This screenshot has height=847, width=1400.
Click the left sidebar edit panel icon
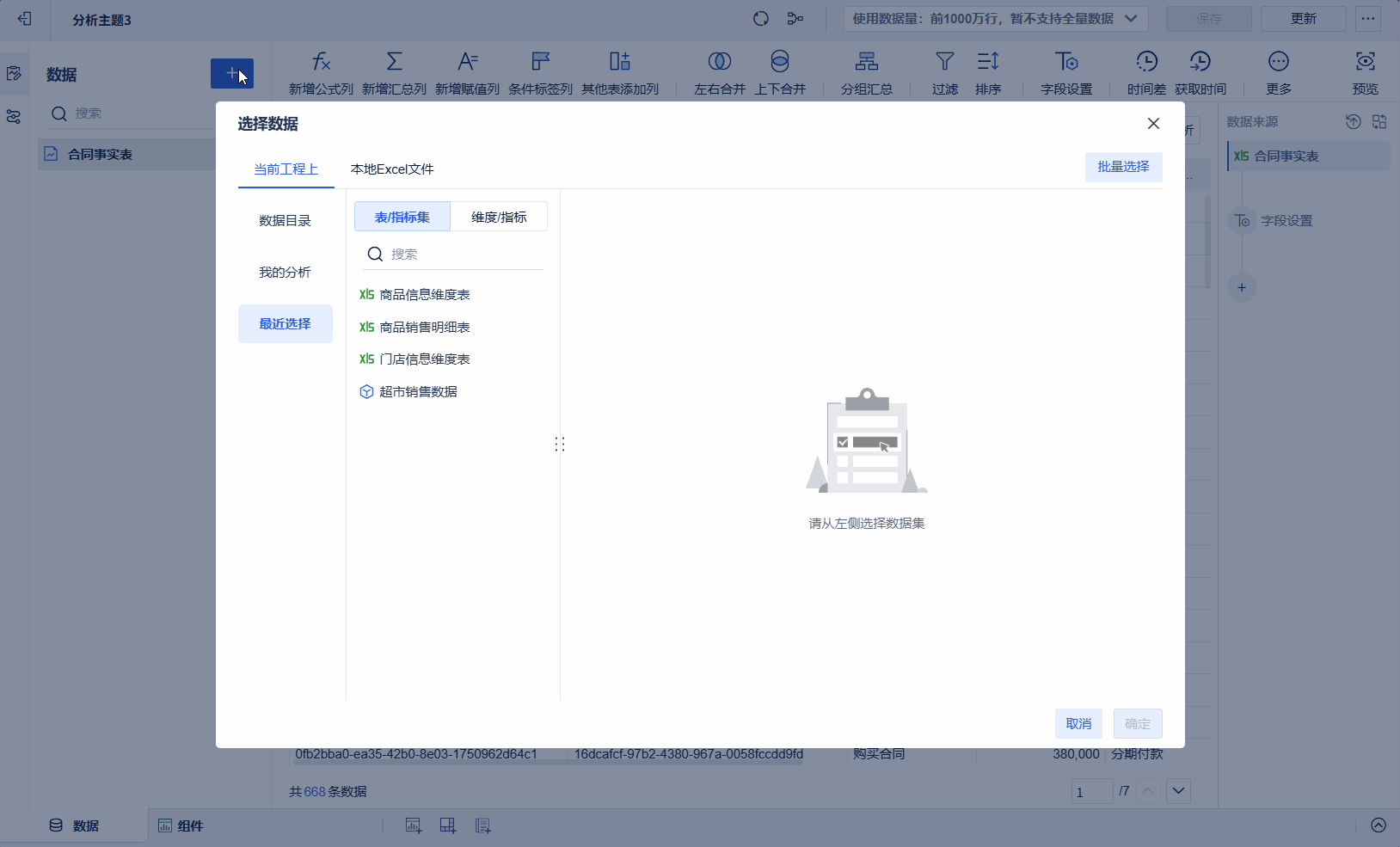14,73
